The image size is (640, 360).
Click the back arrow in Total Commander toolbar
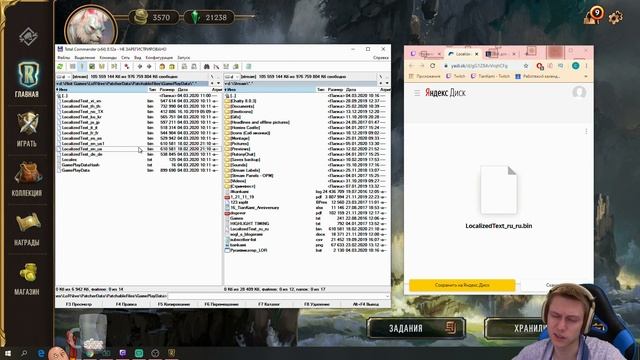tap(140, 67)
